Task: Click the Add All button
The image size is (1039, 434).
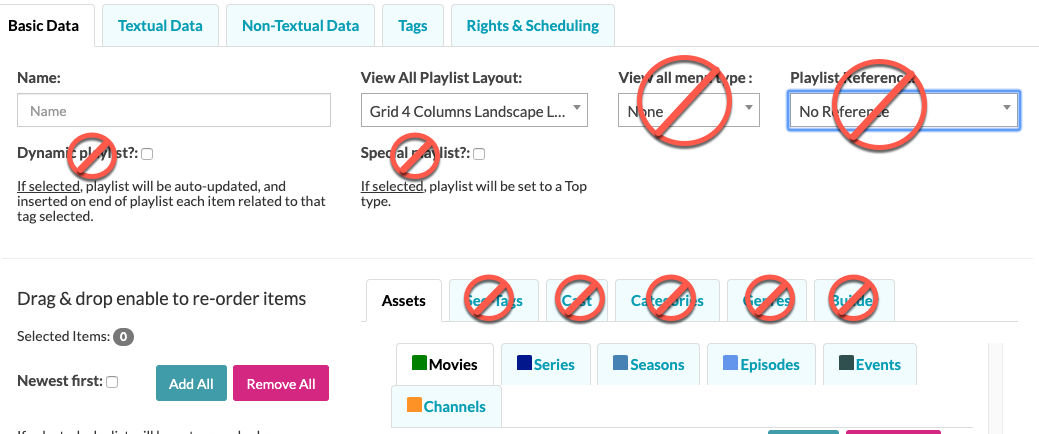Action: coord(191,383)
